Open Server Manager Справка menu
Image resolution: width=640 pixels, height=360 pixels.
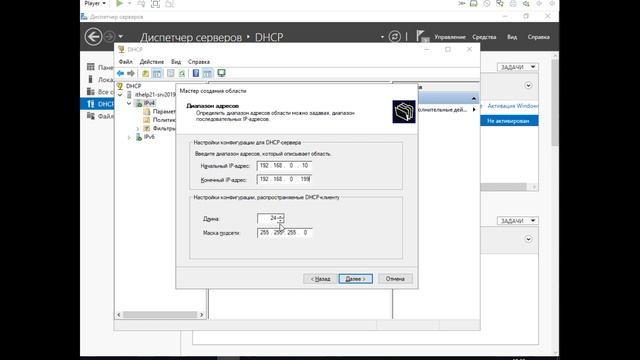pyautogui.click(x=538, y=37)
